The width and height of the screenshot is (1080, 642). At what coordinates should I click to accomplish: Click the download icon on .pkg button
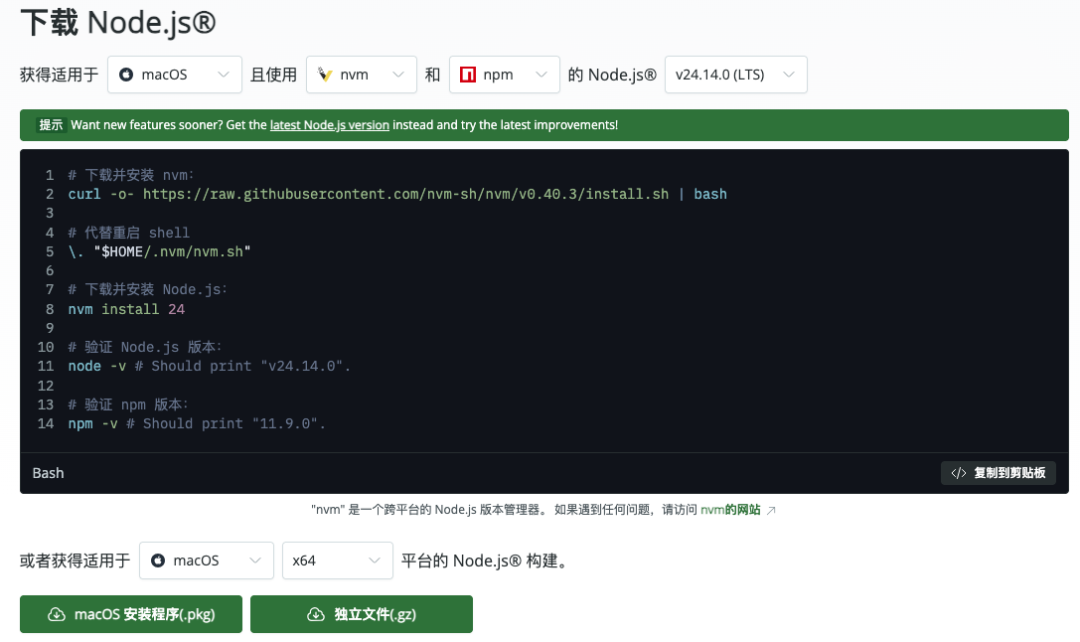pyautogui.click(x=56, y=614)
